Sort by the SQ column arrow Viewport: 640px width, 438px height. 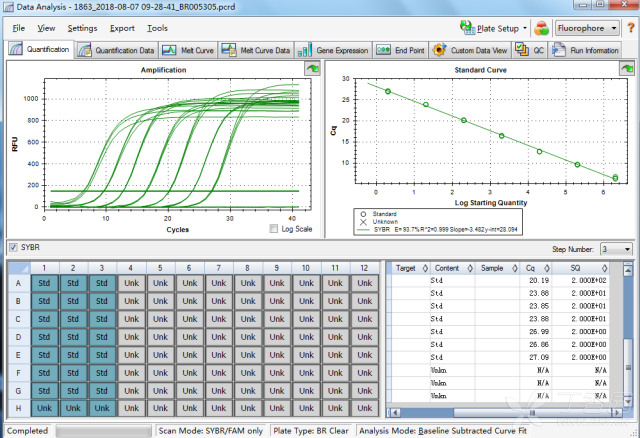click(x=604, y=268)
